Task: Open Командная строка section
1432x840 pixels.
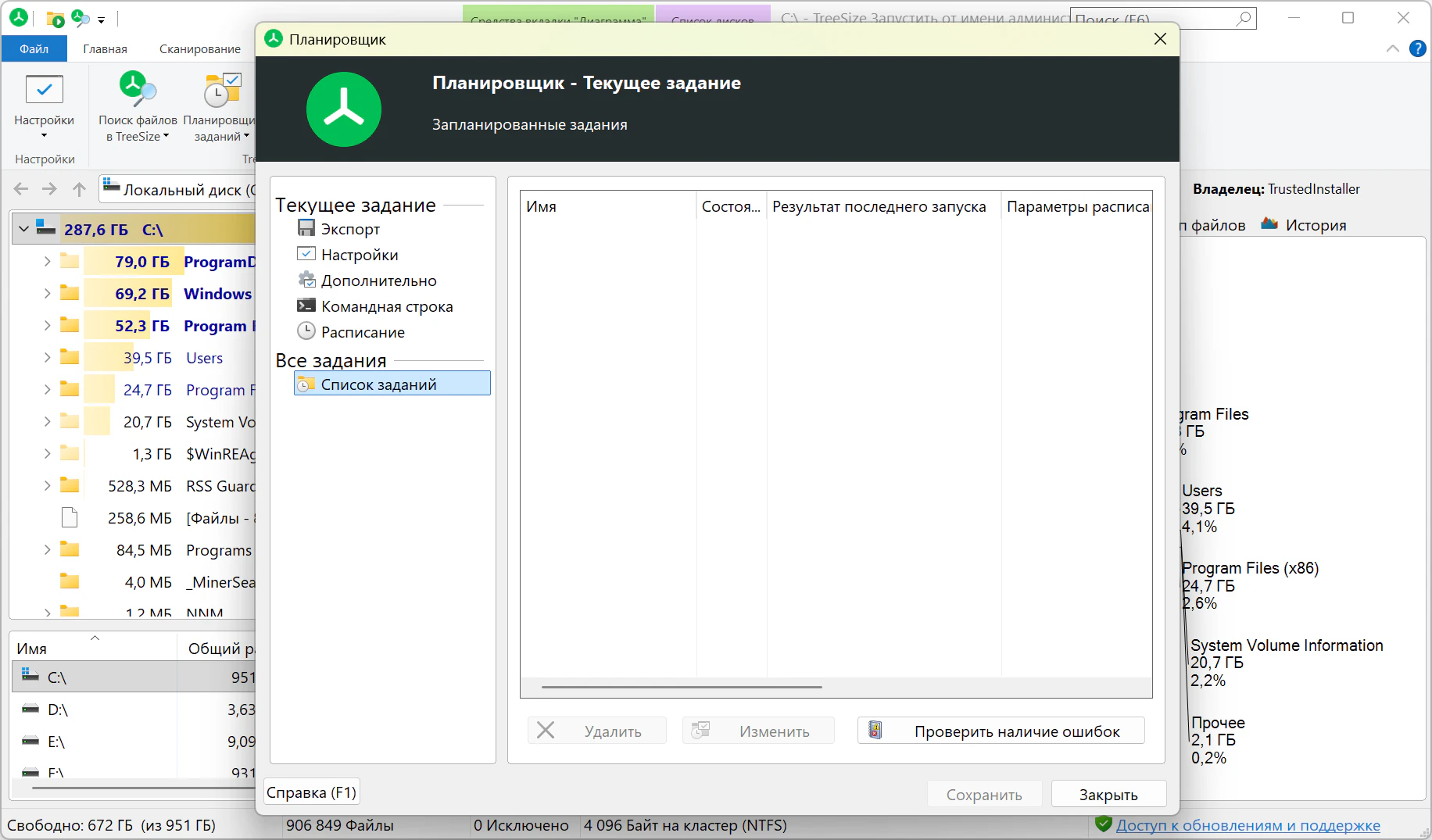Action: pos(386,306)
